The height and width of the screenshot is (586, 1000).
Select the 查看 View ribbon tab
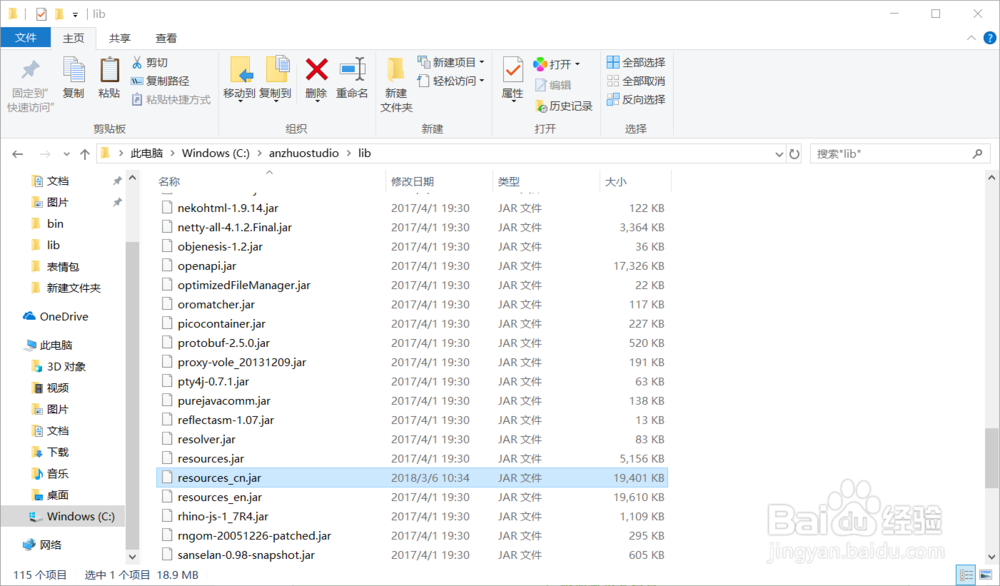166,38
